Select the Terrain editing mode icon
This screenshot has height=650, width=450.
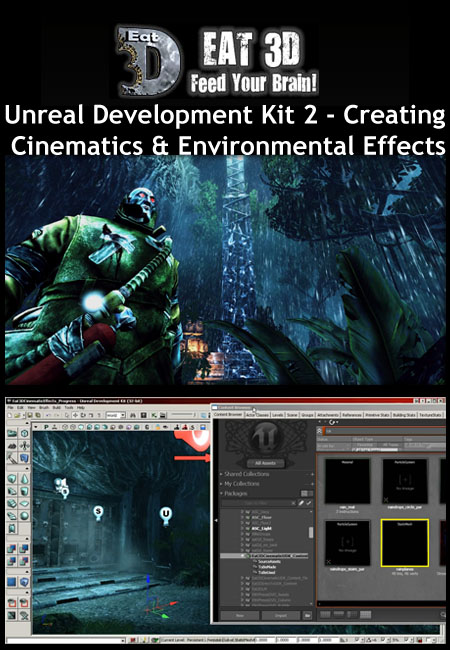click(12, 446)
